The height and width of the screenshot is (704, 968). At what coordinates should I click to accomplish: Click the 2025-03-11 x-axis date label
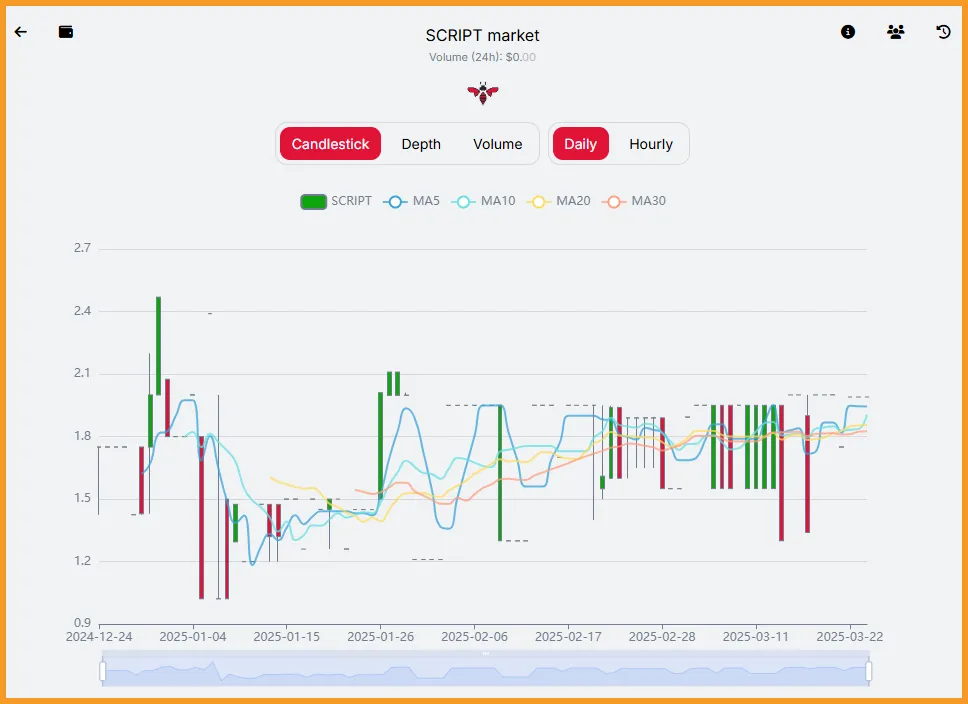coord(756,637)
